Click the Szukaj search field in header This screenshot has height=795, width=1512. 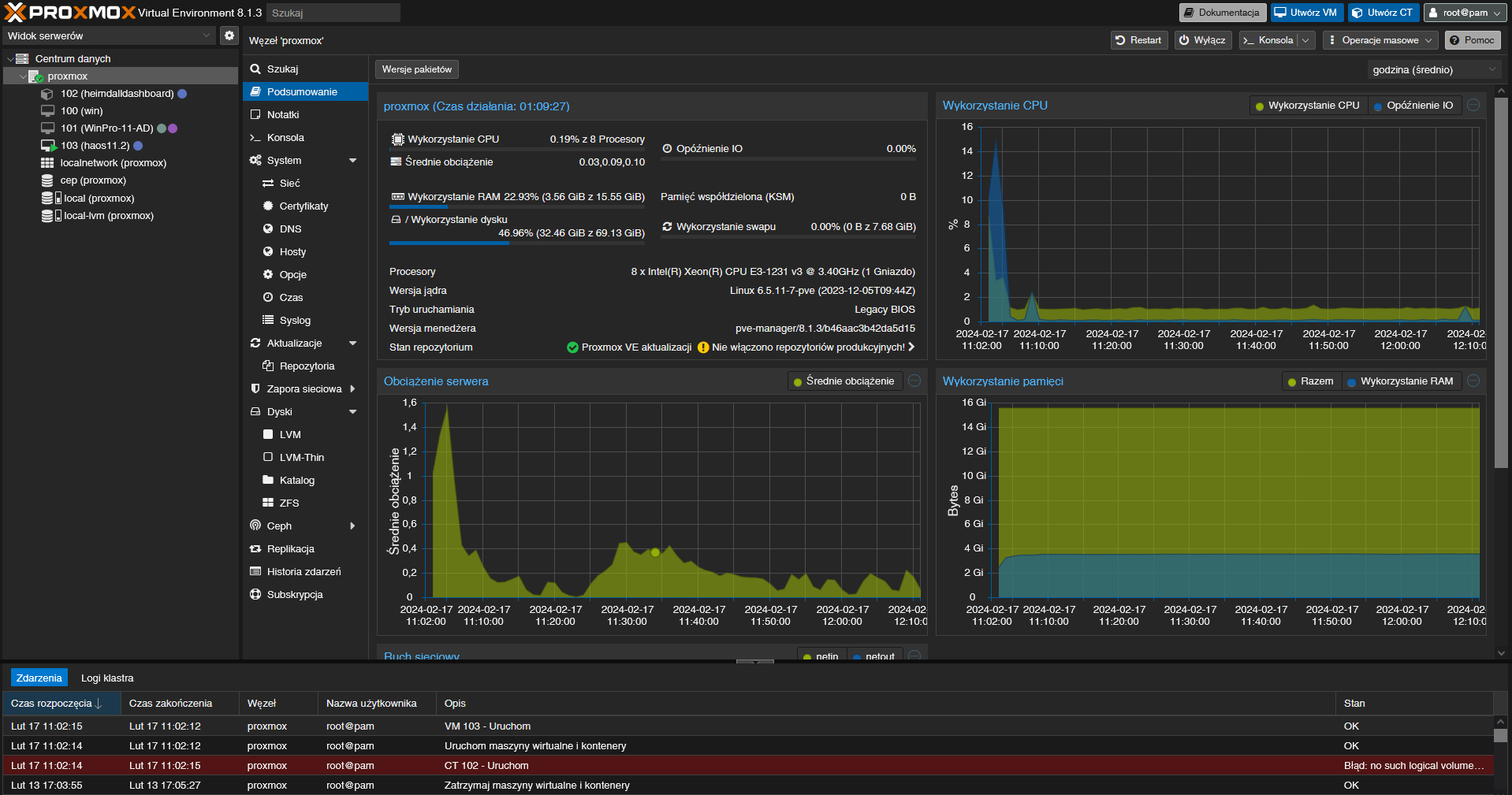(333, 13)
